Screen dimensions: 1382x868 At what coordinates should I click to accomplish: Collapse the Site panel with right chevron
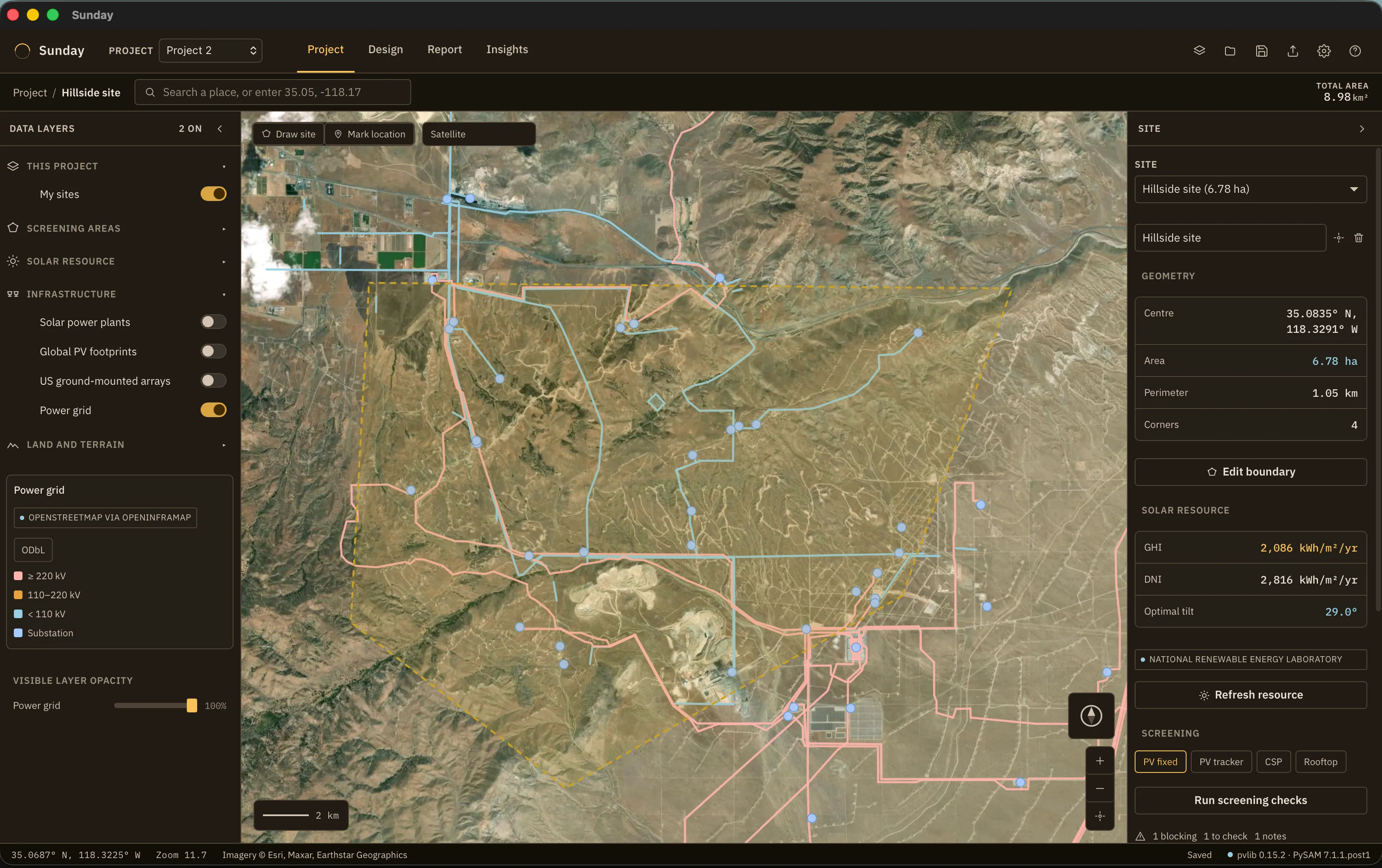coord(1361,128)
